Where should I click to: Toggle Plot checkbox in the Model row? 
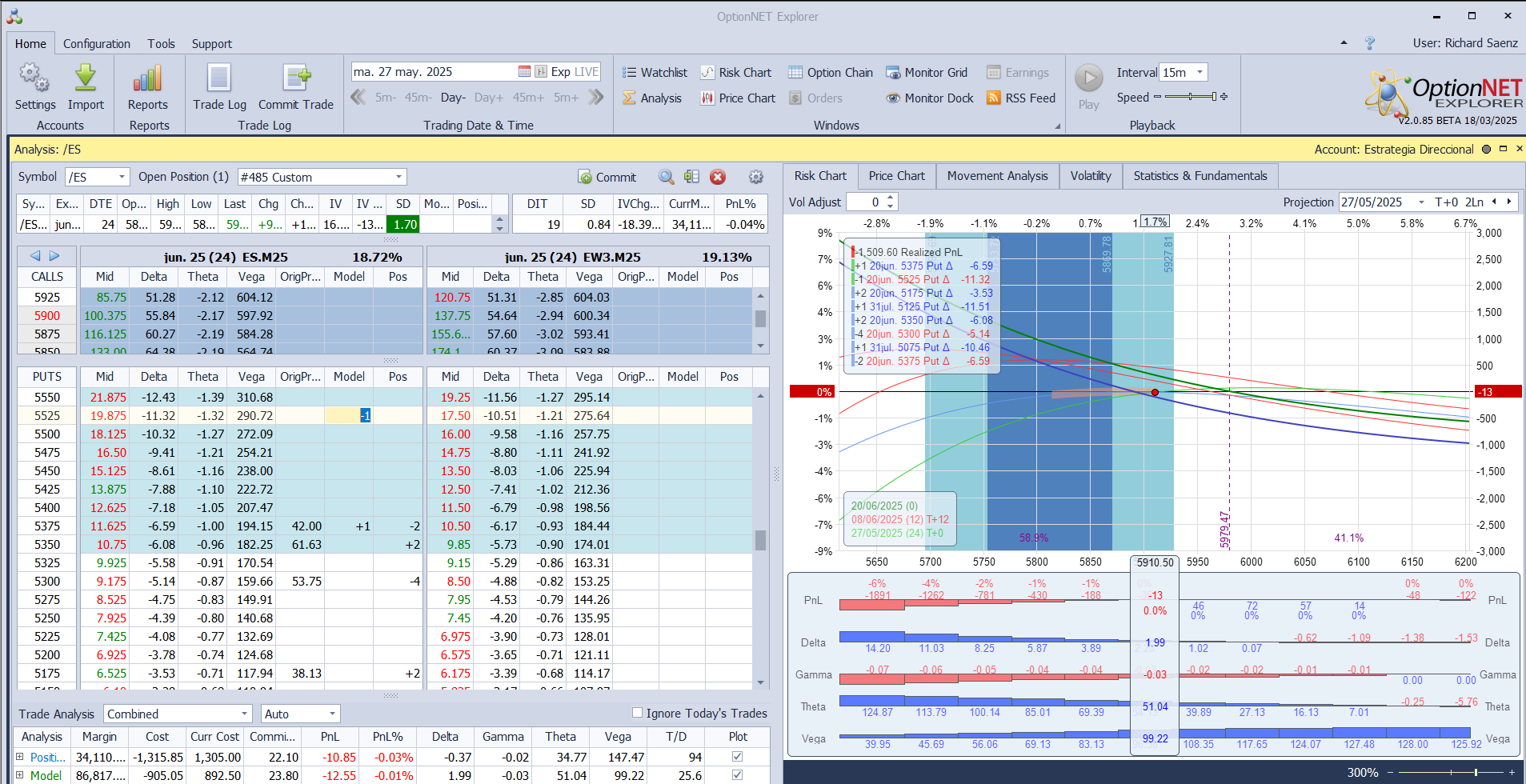[737, 775]
